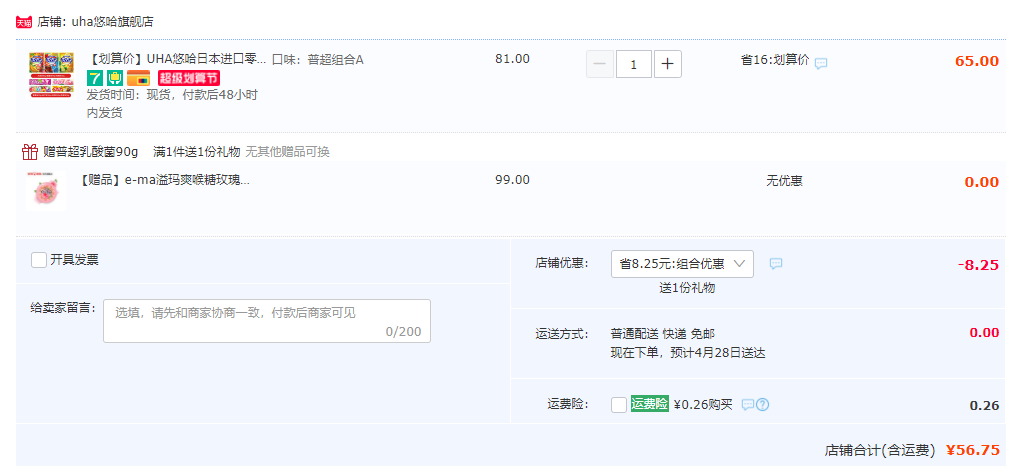Image resolution: width=1020 pixels, height=466 pixels.
Task: Click the green 7-day return badge icon
Action: (95, 78)
